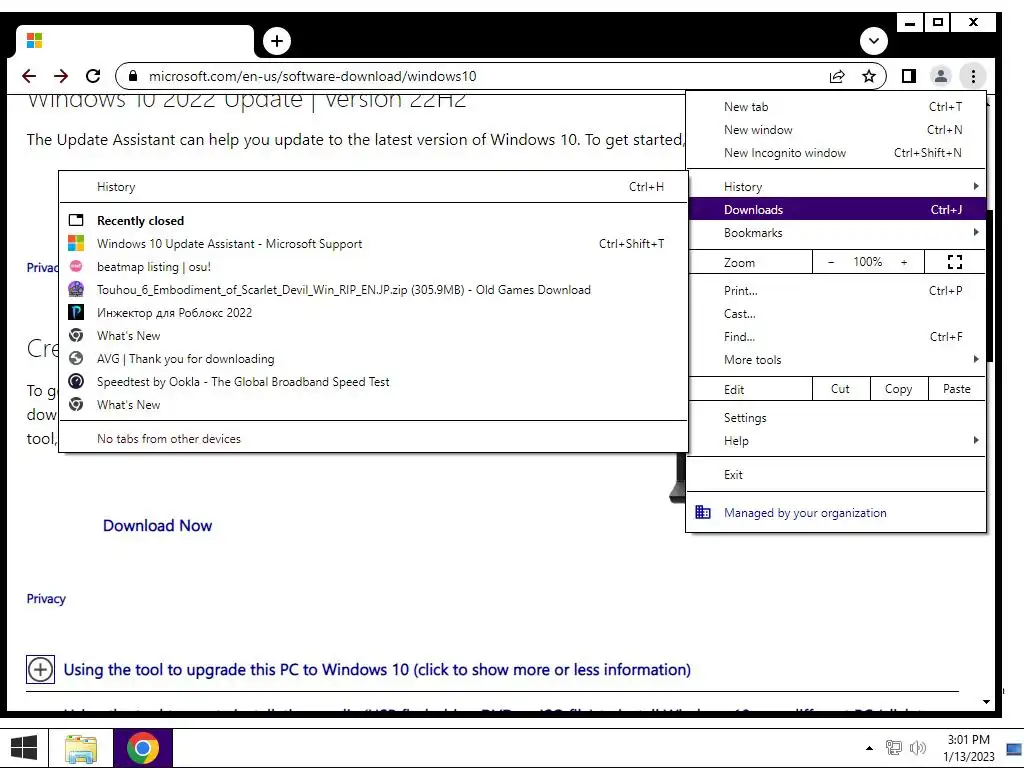
Task: Go back using the browser back arrow
Action: (29, 76)
